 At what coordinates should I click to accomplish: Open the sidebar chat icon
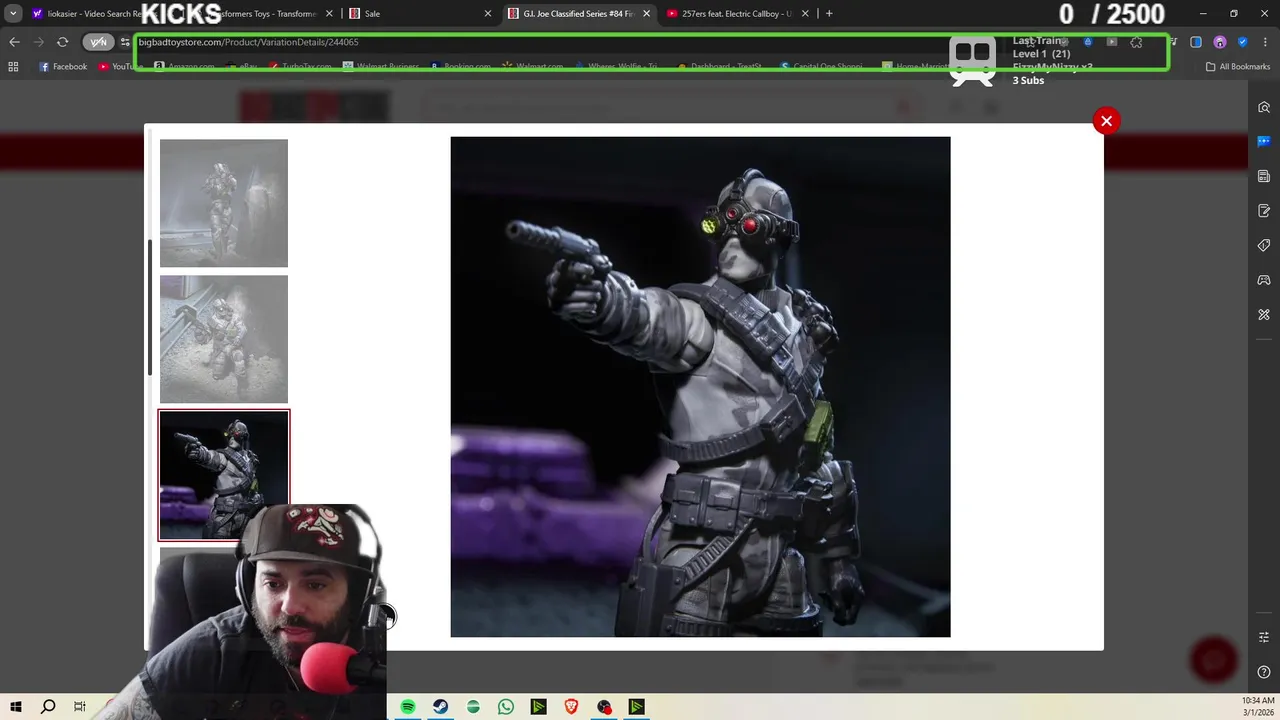click(x=1264, y=141)
